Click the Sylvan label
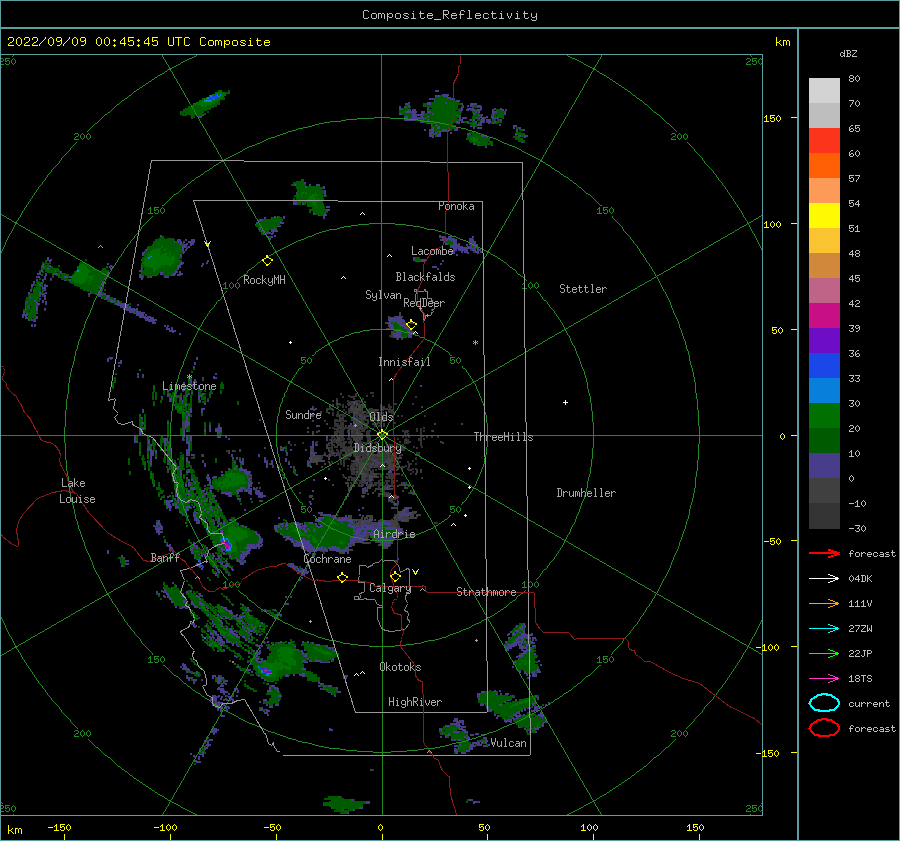900x841 pixels. tap(383, 295)
